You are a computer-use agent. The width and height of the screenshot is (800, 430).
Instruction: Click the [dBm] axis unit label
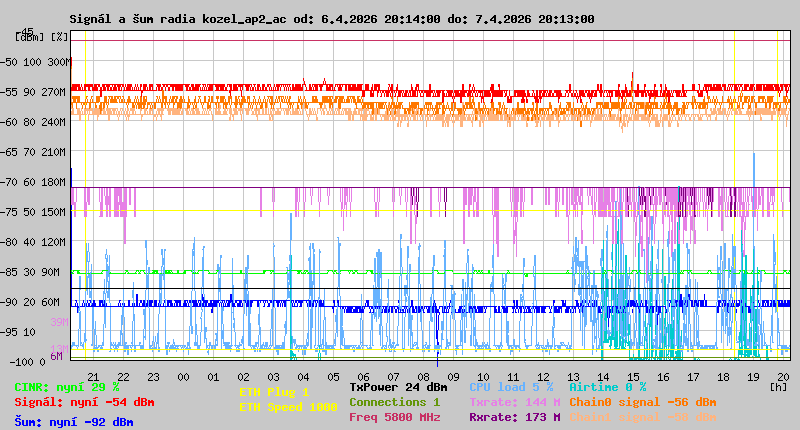(x=28, y=37)
